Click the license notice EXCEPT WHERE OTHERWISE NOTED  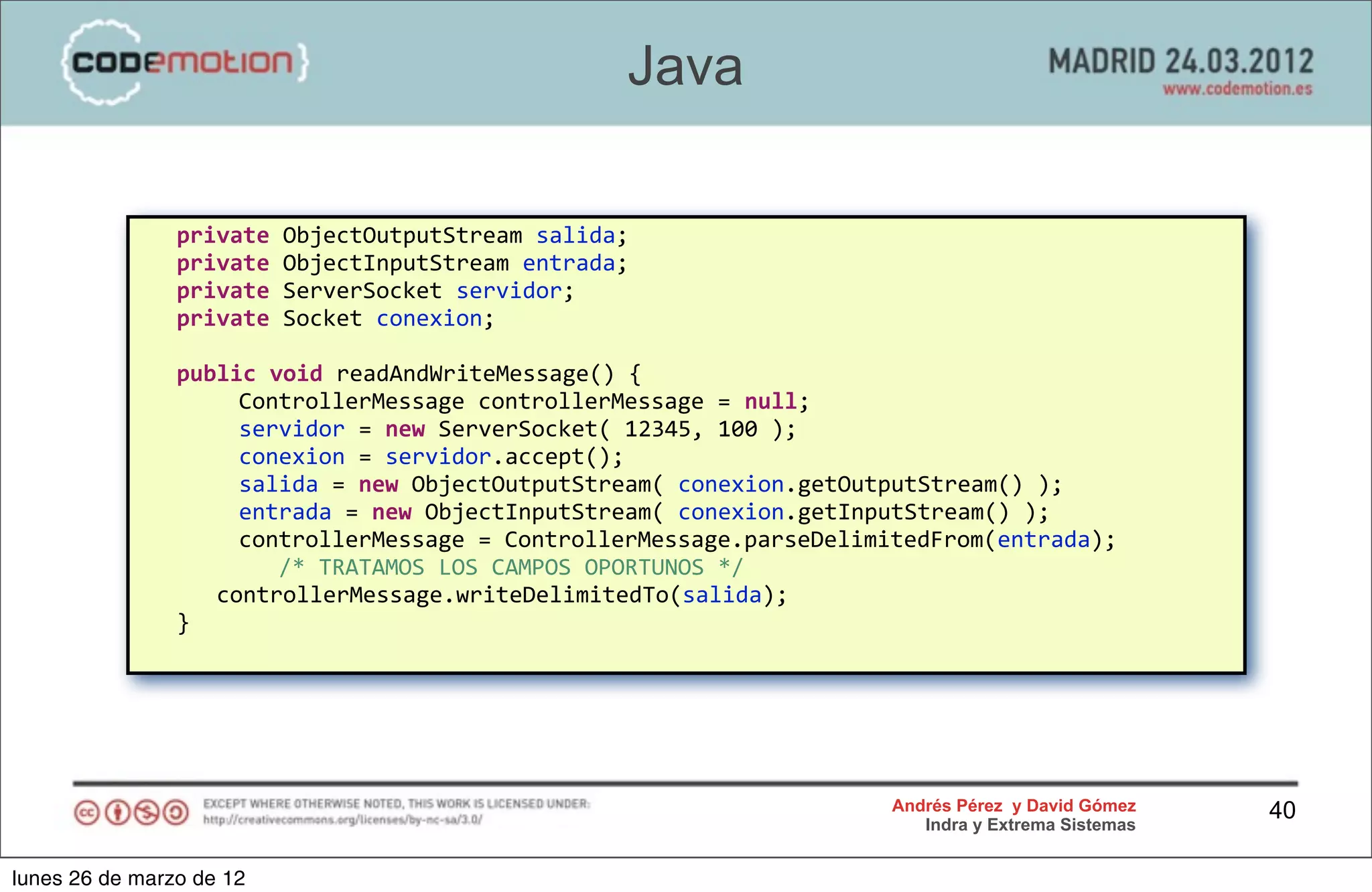point(397,804)
